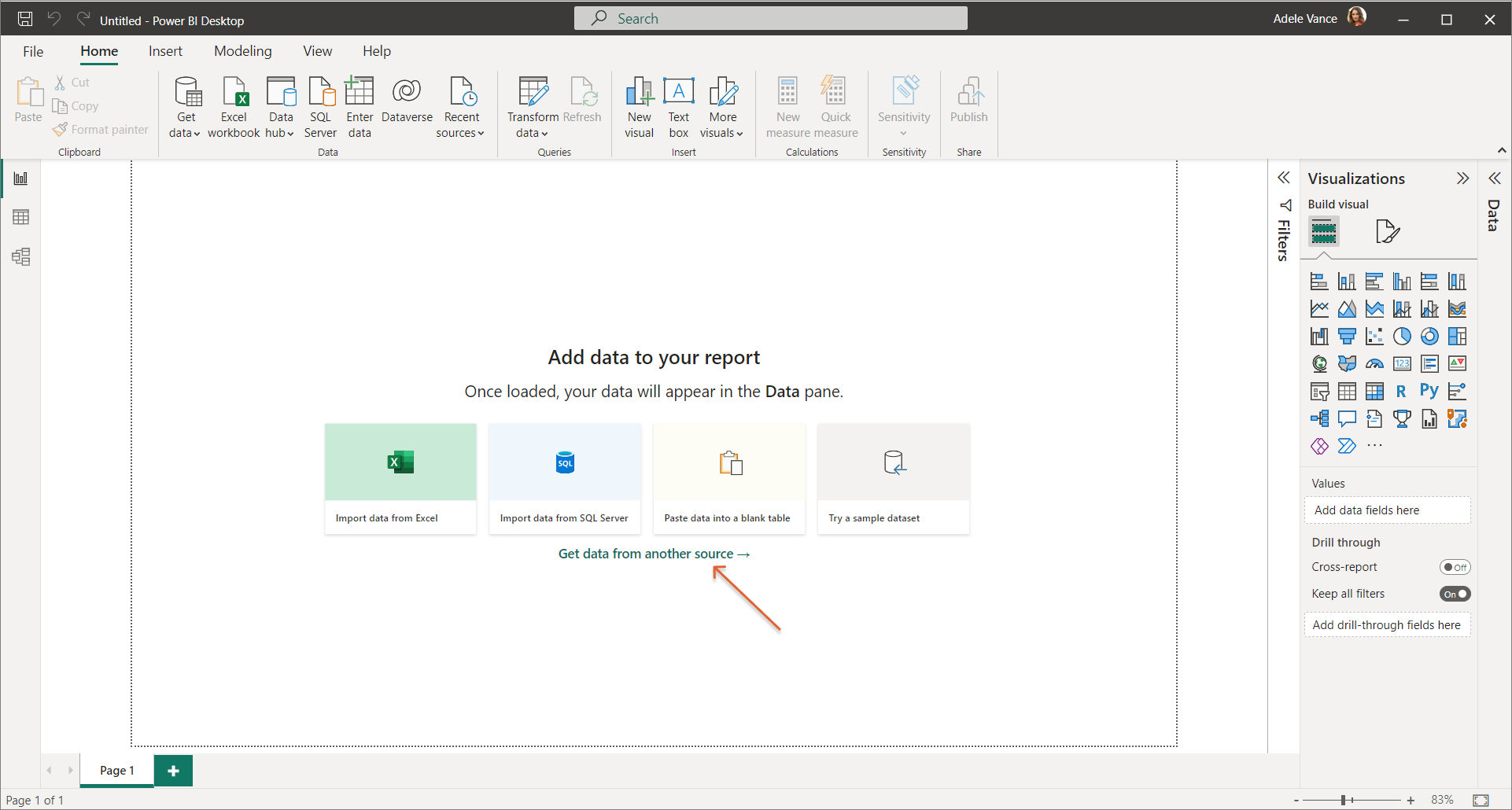The image size is (1512, 810).
Task: Insert a Python visual
Action: click(1429, 391)
